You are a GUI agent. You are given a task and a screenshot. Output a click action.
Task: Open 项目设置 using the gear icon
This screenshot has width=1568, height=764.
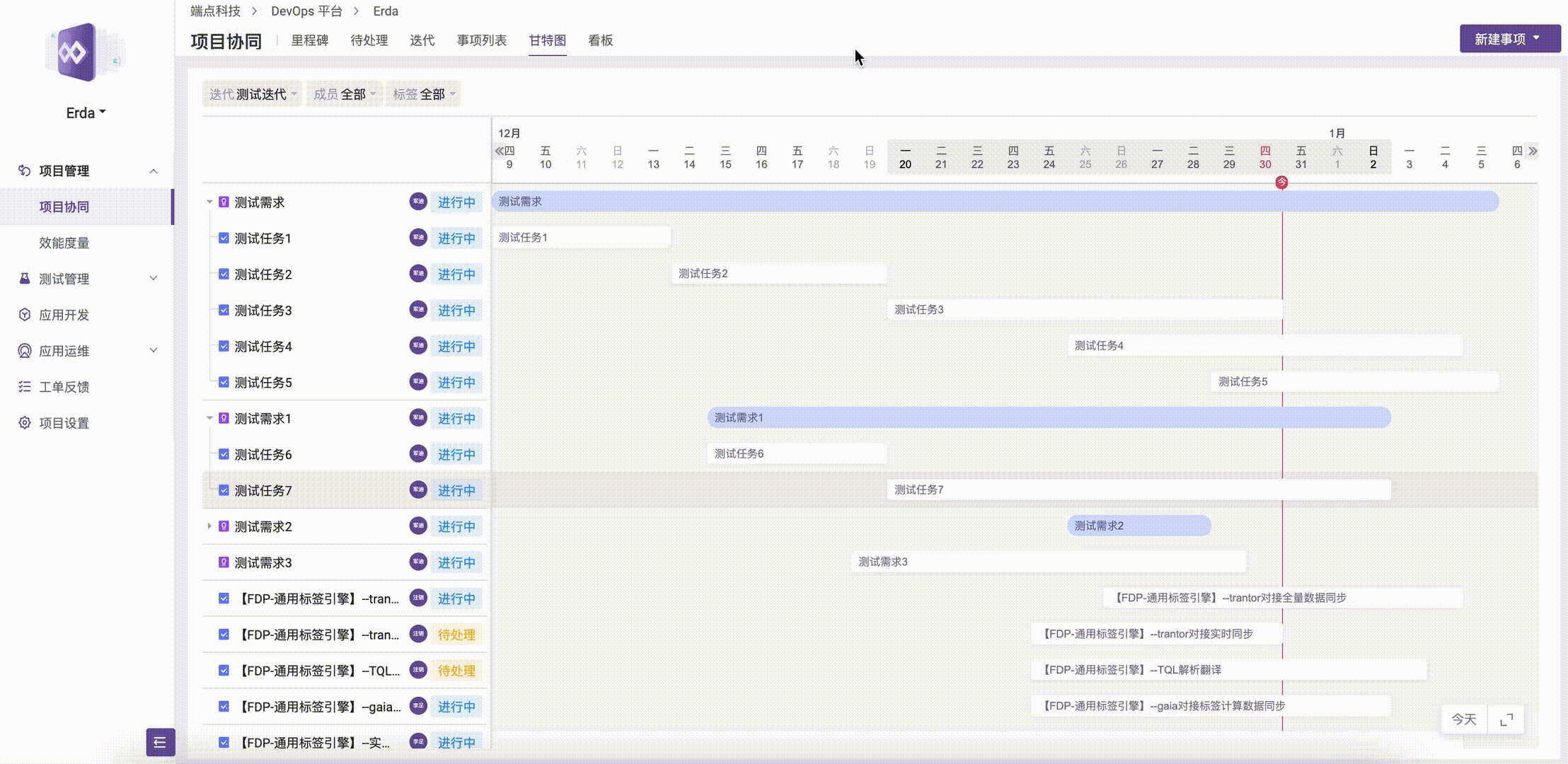[23, 422]
